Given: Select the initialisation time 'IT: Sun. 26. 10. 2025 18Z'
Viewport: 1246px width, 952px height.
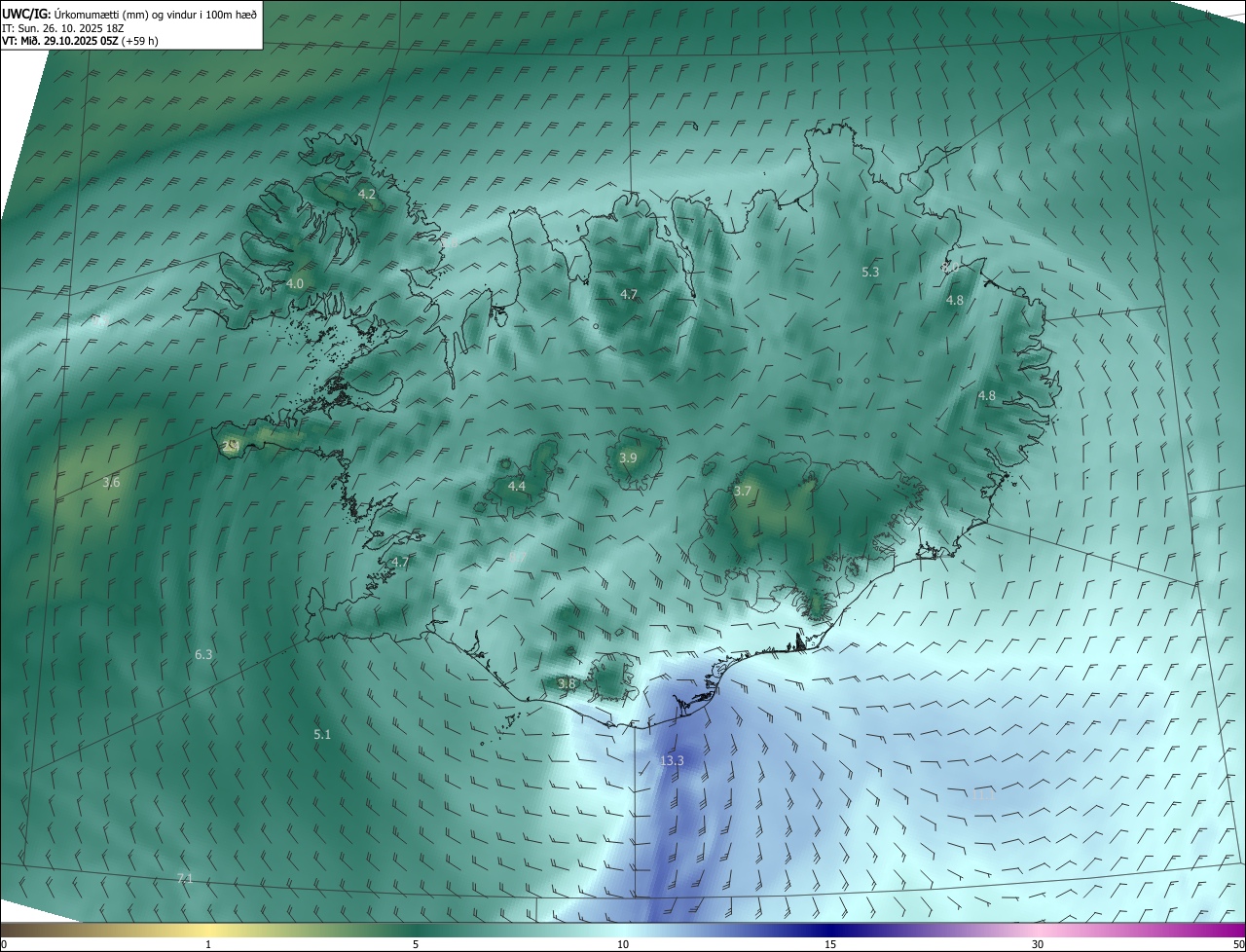Looking at the screenshot, I should [65, 27].
